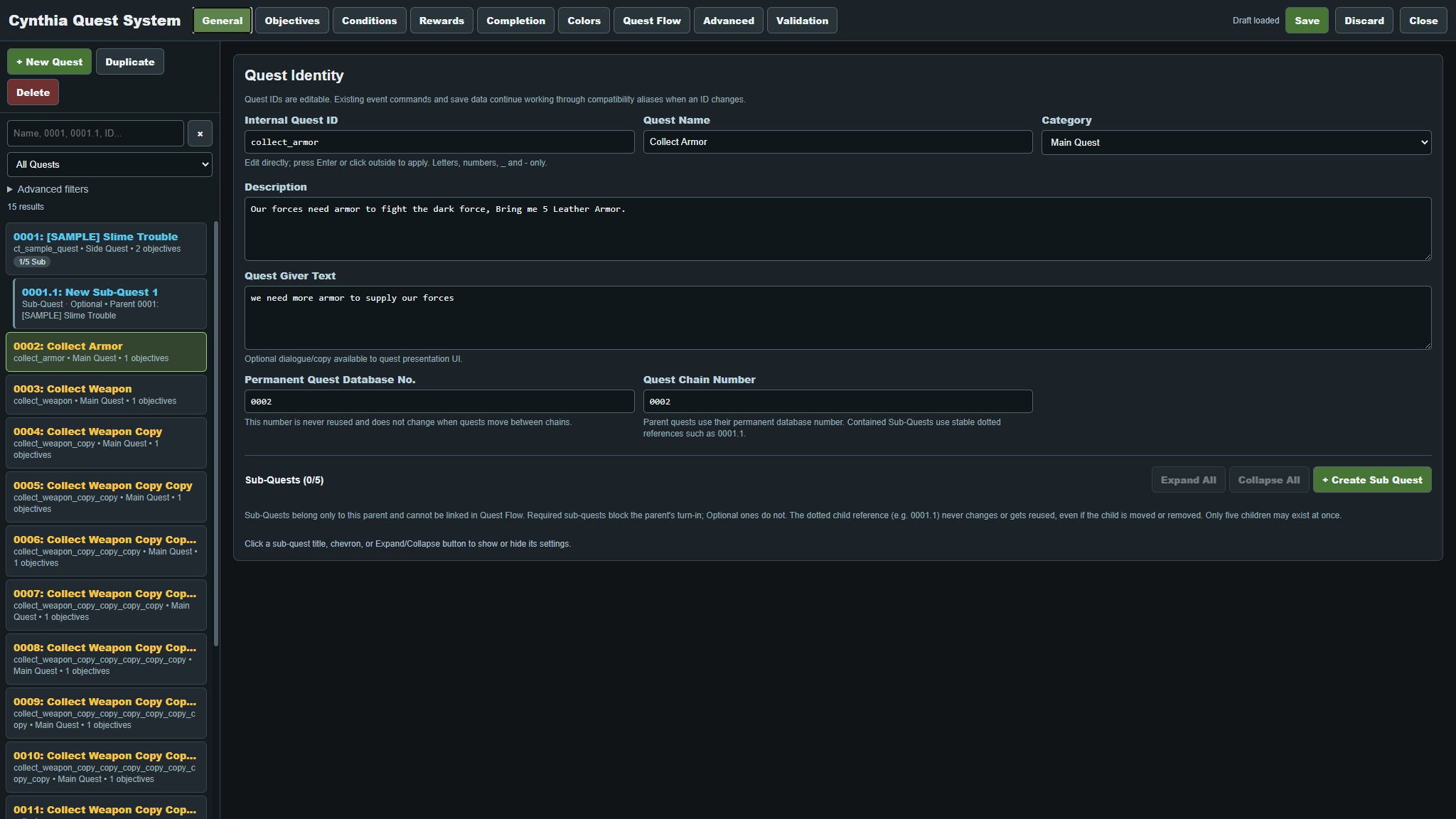Select quest 0001: [SAMPLE] Slime Trouble
This screenshot has height=819, width=1456.
pyautogui.click(x=106, y=248)
